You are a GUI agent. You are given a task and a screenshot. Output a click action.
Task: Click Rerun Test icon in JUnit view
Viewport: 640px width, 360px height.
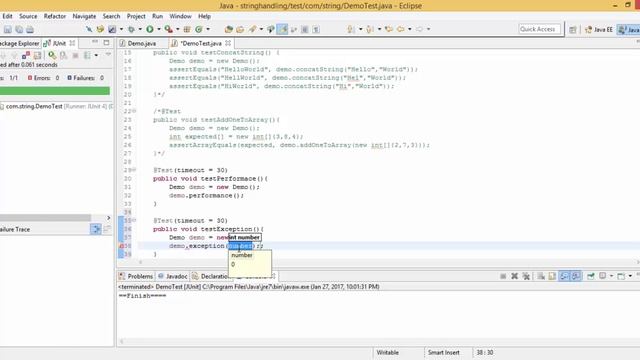52,55
